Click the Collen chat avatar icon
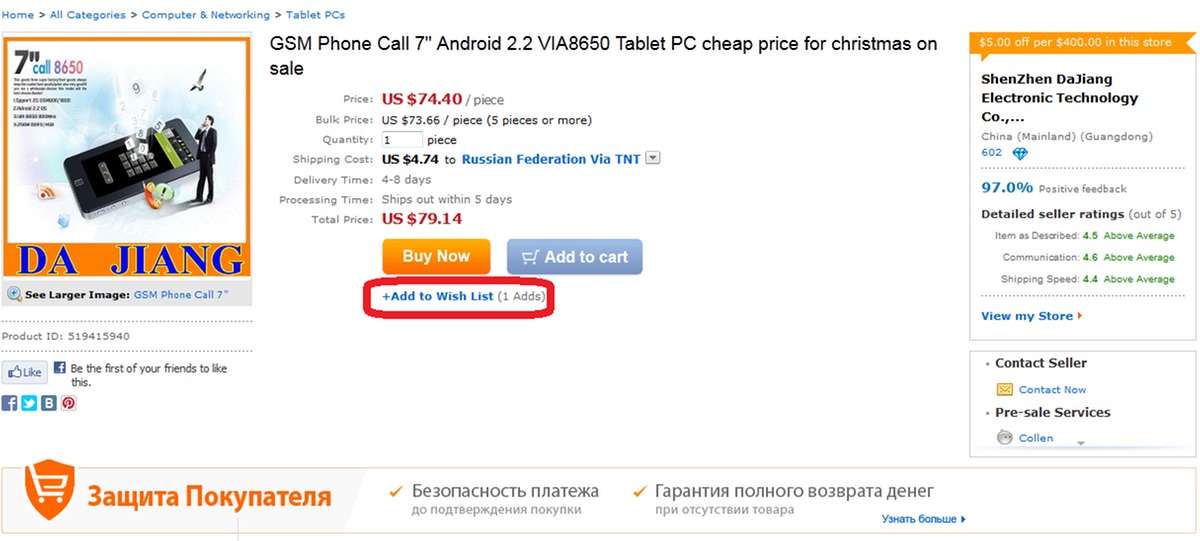Viewport: 1200px width, 541px height. (1005, 438)
